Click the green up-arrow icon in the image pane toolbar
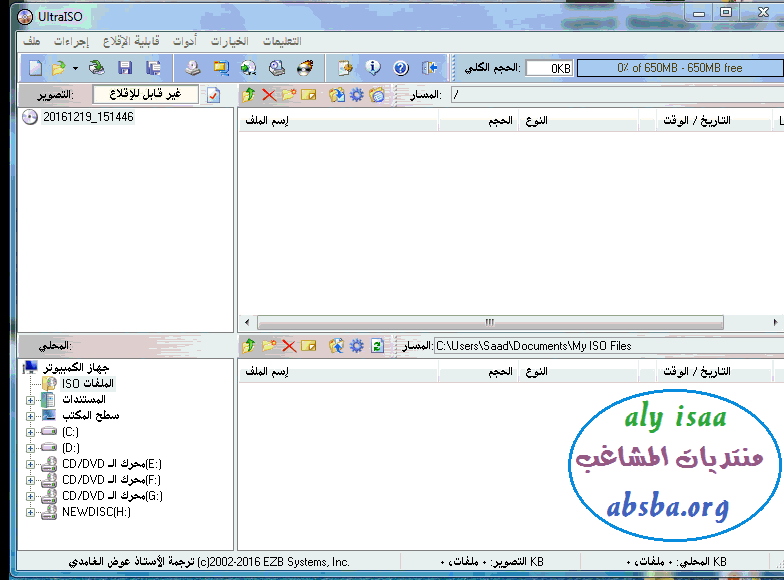This screenshot has width=784, height=580. pyautogui.click(x=249, y=95)
